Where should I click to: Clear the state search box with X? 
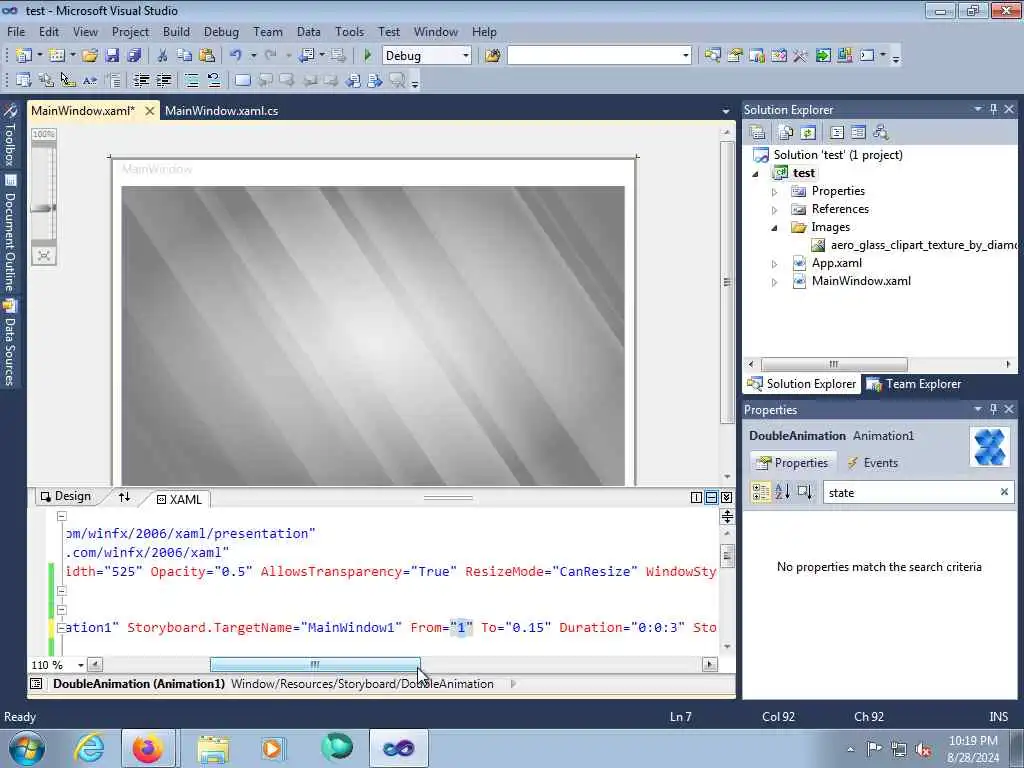[x=1004, y=492]
